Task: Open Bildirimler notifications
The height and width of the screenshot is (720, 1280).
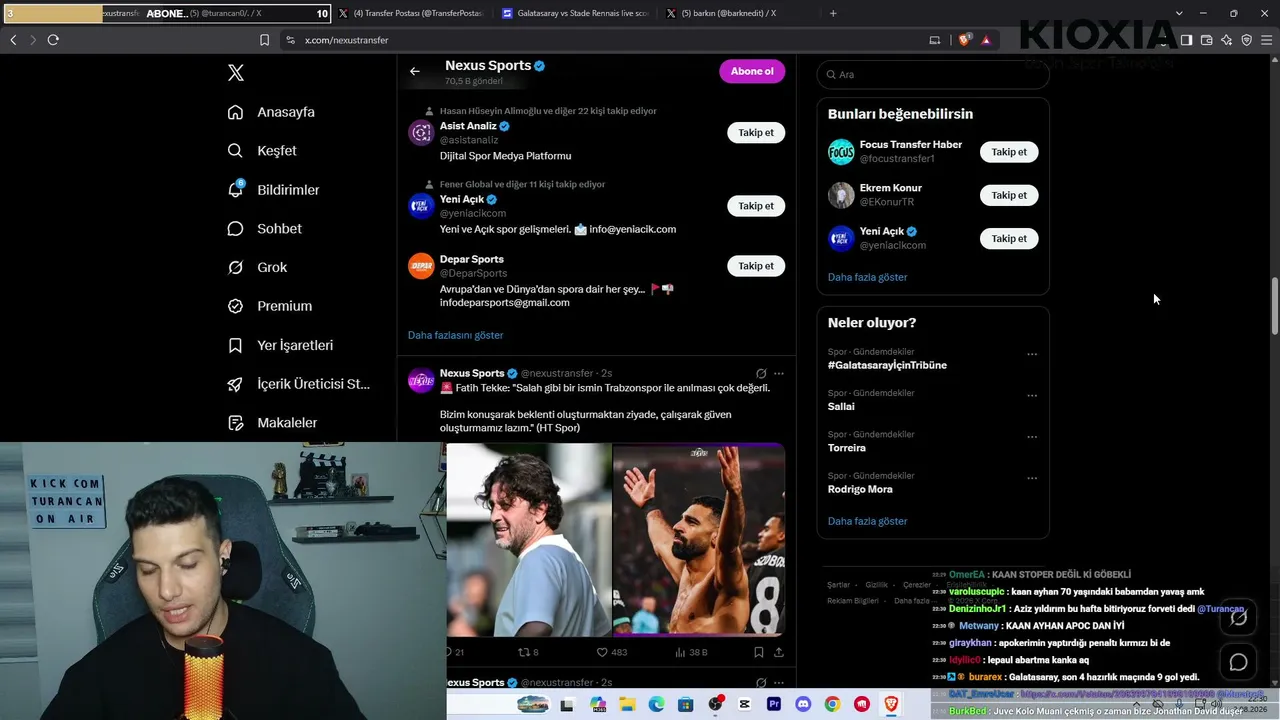Action: click(274, 190)
